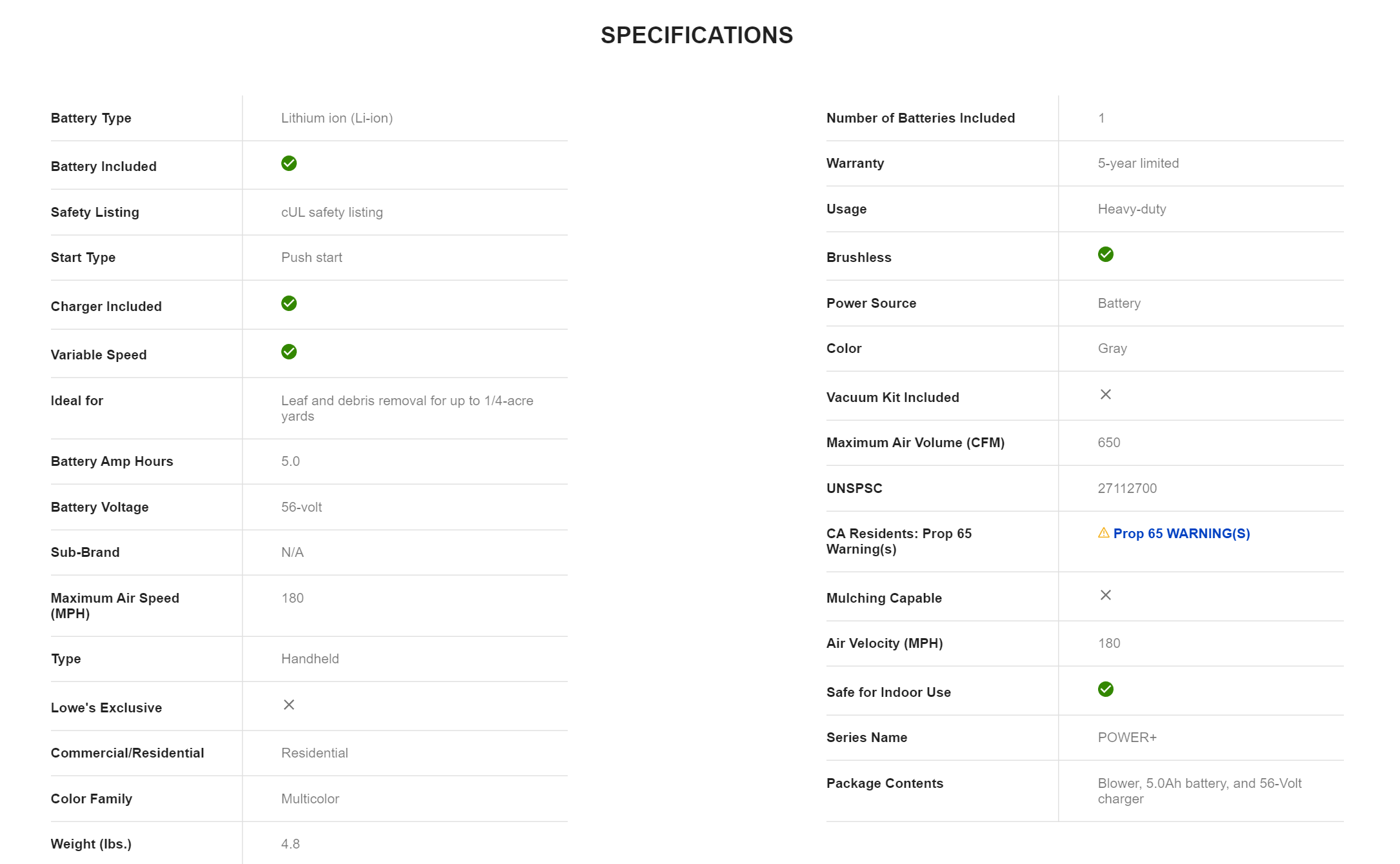Click the POWER+ series name value
The height and width of the screenshot is (864, 1400).
coord(1127,738)
